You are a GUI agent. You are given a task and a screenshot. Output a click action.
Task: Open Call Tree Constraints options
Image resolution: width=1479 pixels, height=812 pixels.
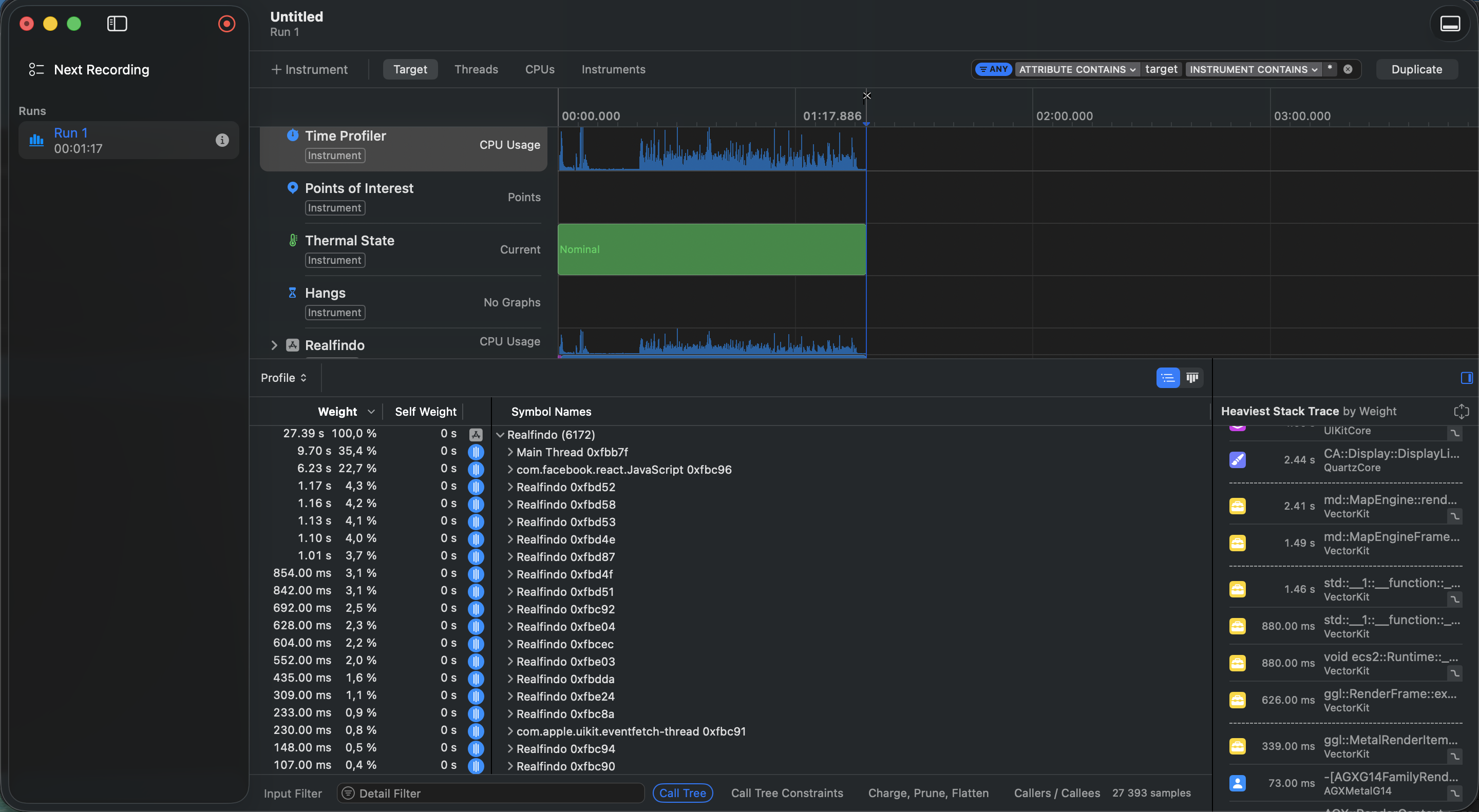[787, 793]
